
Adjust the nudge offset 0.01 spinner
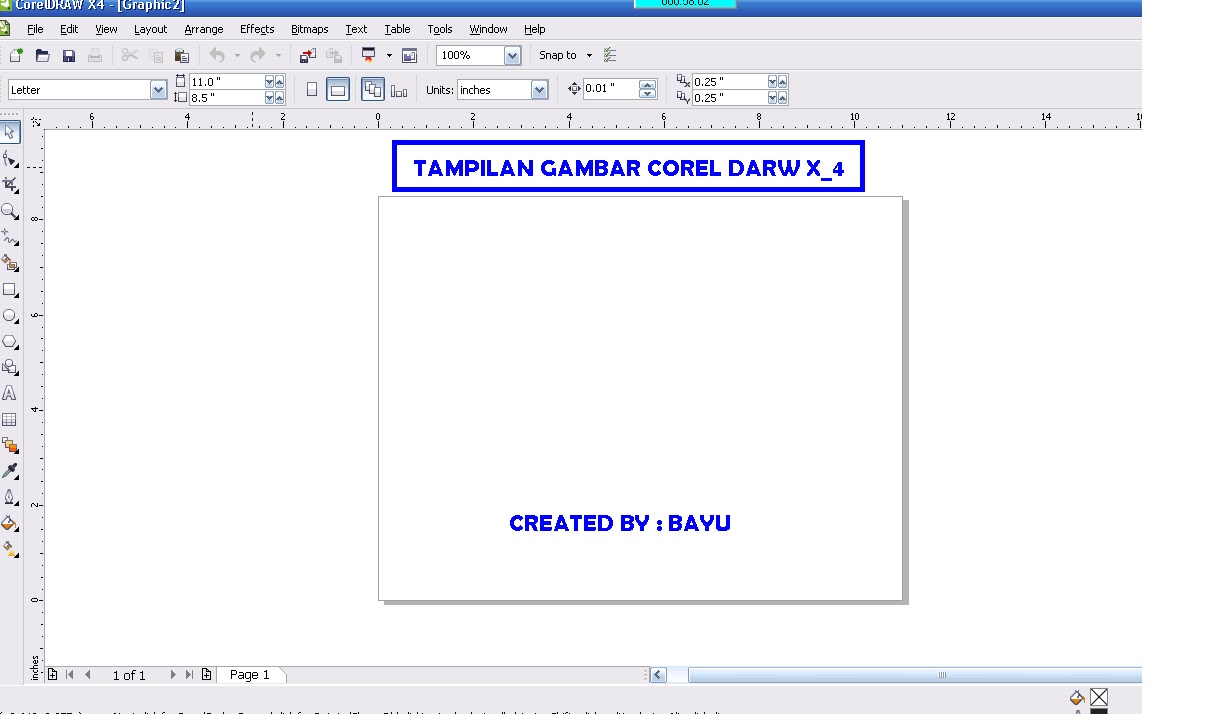647,89
